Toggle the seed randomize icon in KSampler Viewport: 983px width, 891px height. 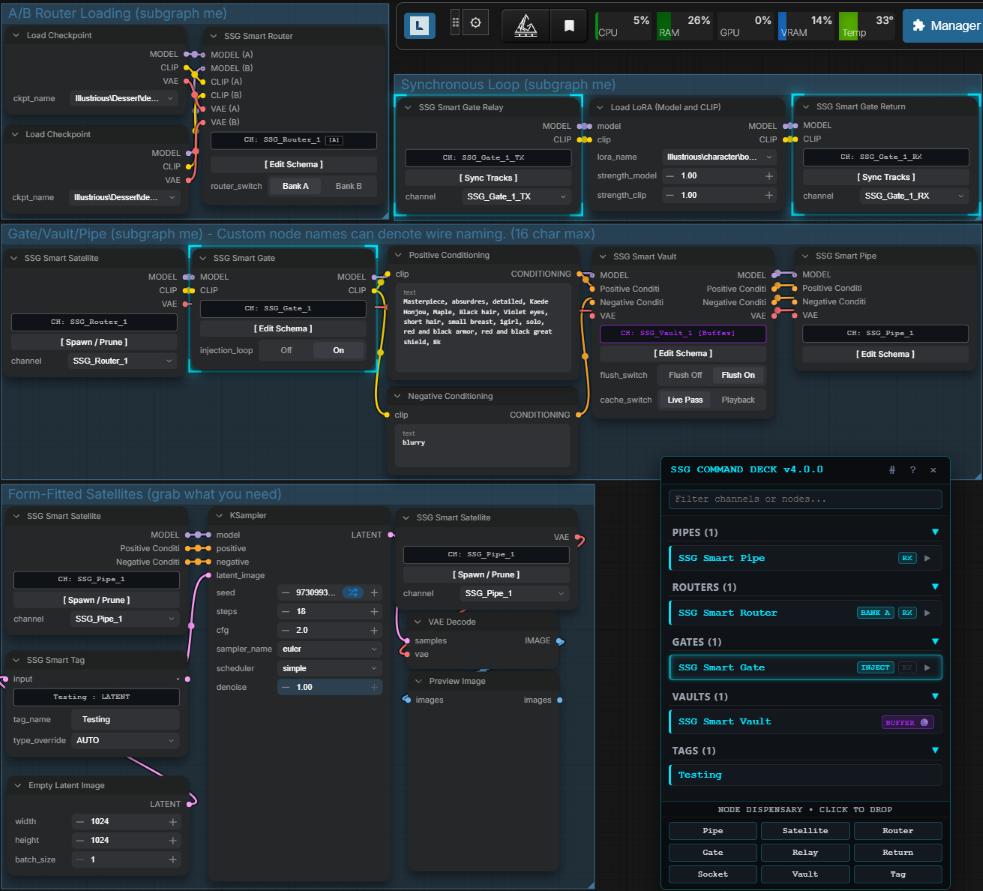353,592
